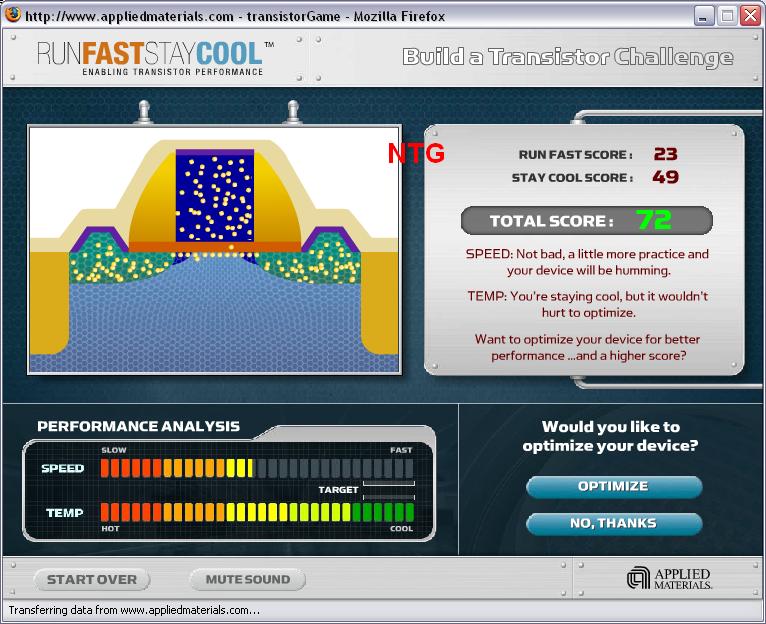Choose the NO, THANKS button

tap(614, 523)
